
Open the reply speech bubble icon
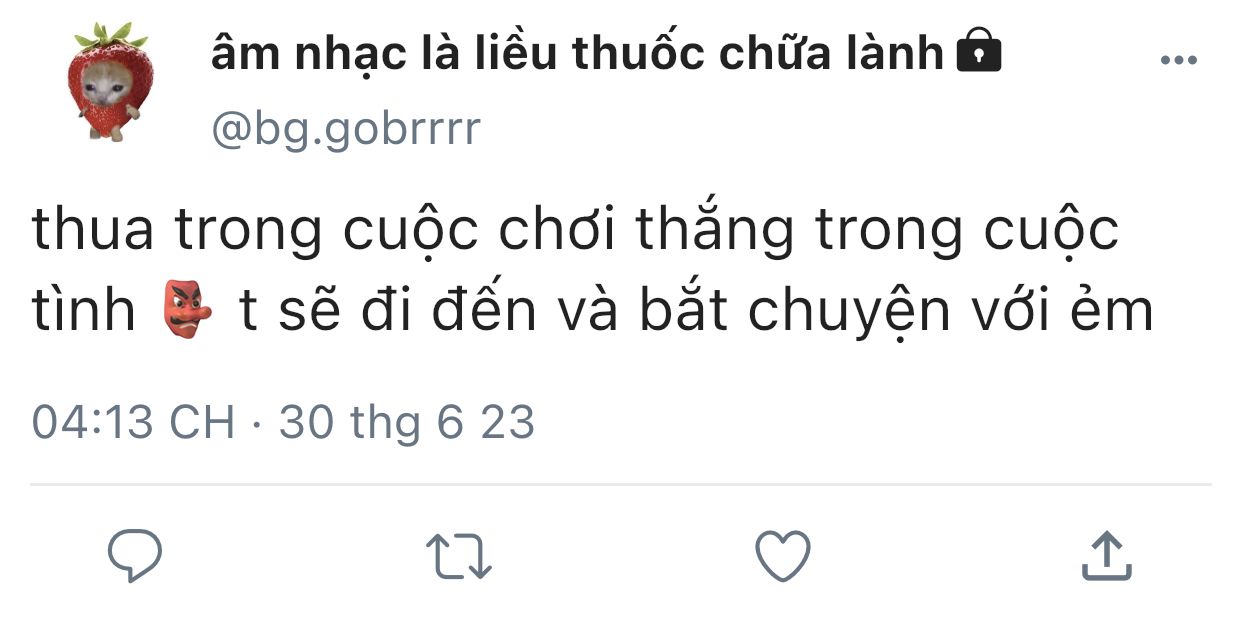coord(135,555)
